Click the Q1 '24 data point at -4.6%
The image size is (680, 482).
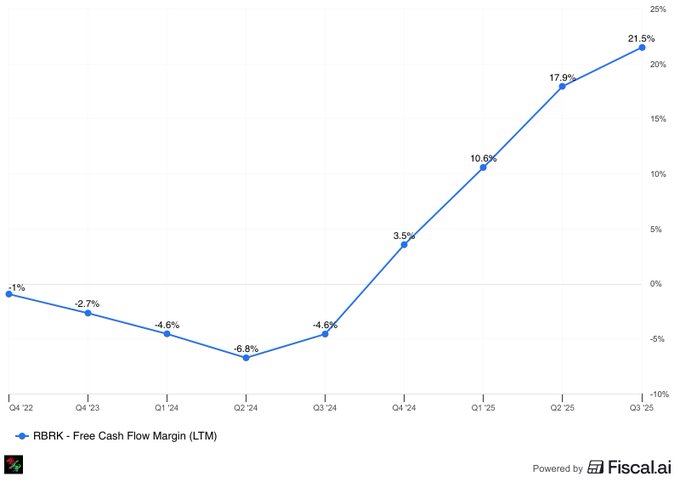167,334
